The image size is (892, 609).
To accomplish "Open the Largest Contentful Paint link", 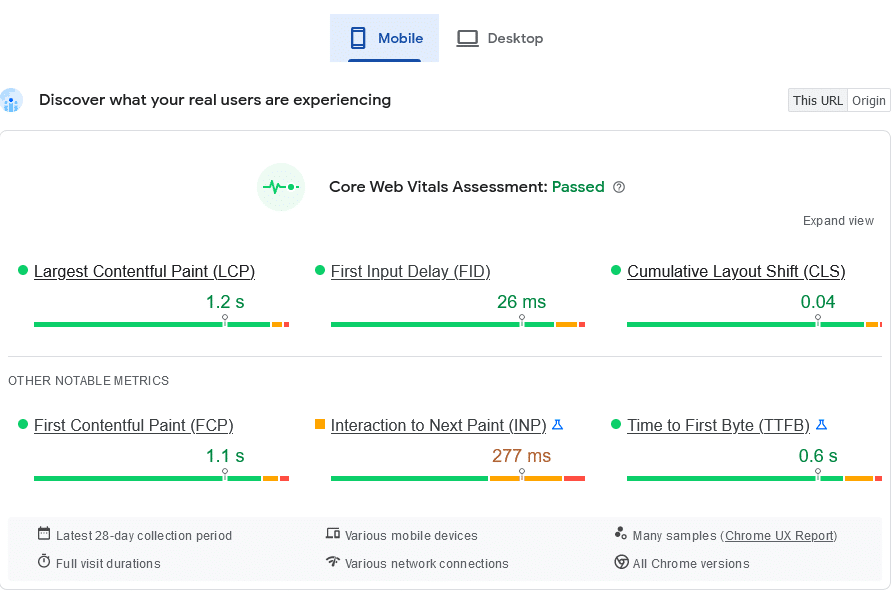I will pyautogui.click(x=143, y=271).
